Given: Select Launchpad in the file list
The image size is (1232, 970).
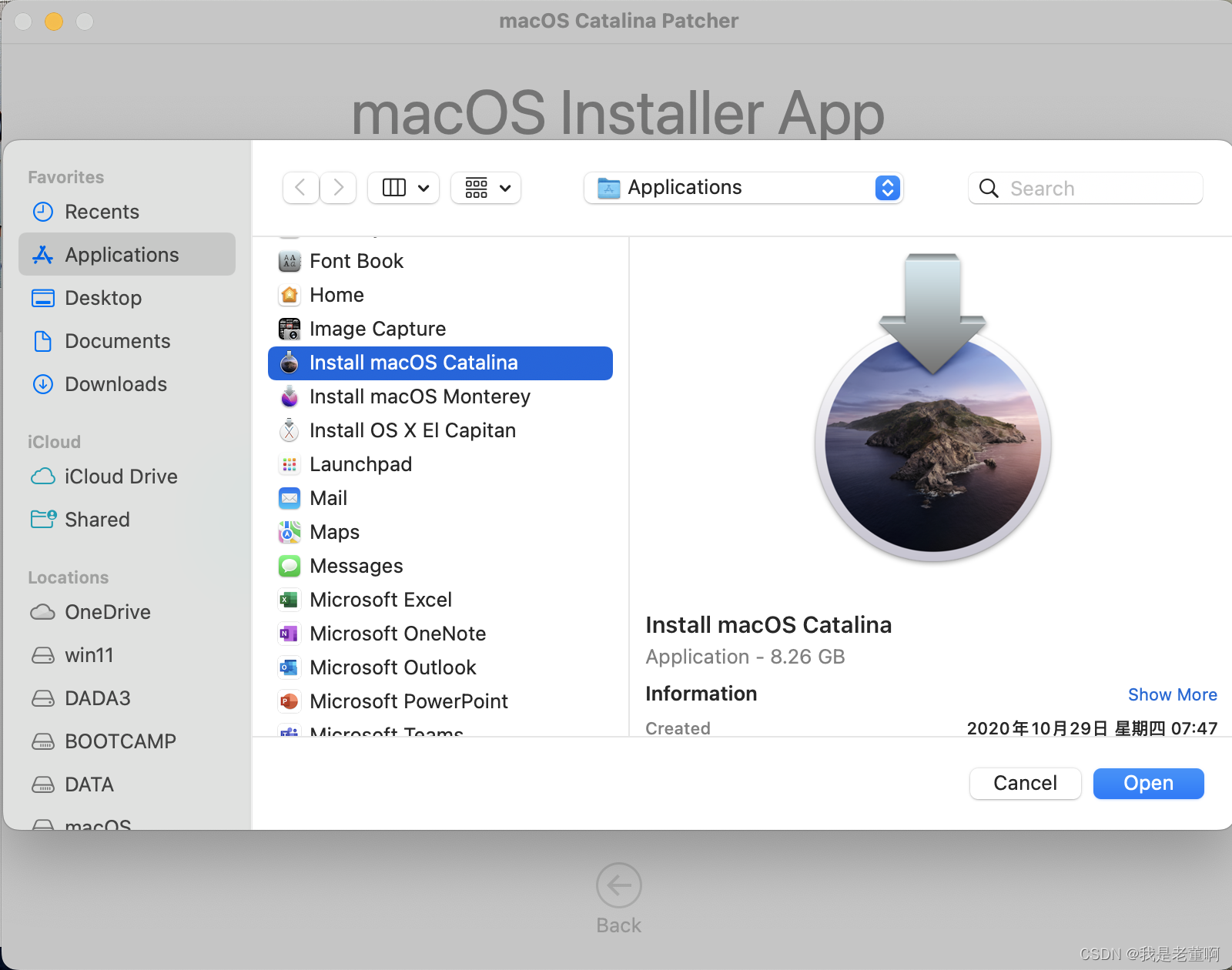Looking at the screenshot, I should [440, 464].
